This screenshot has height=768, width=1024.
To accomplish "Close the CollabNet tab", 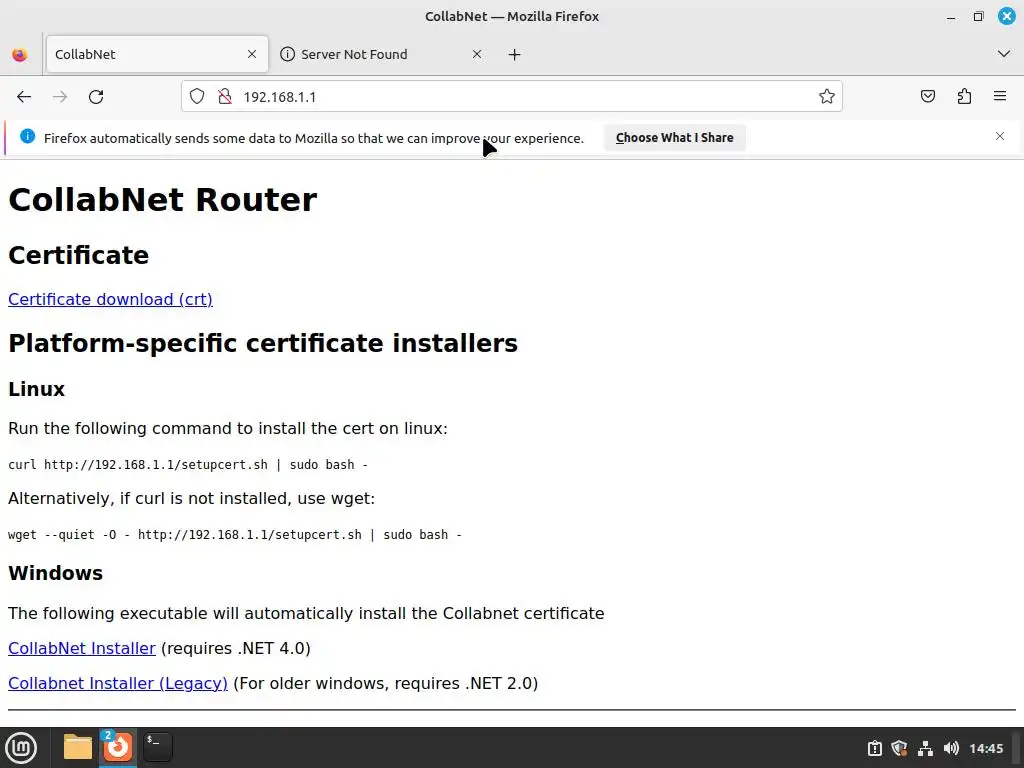I will point(252,54).
